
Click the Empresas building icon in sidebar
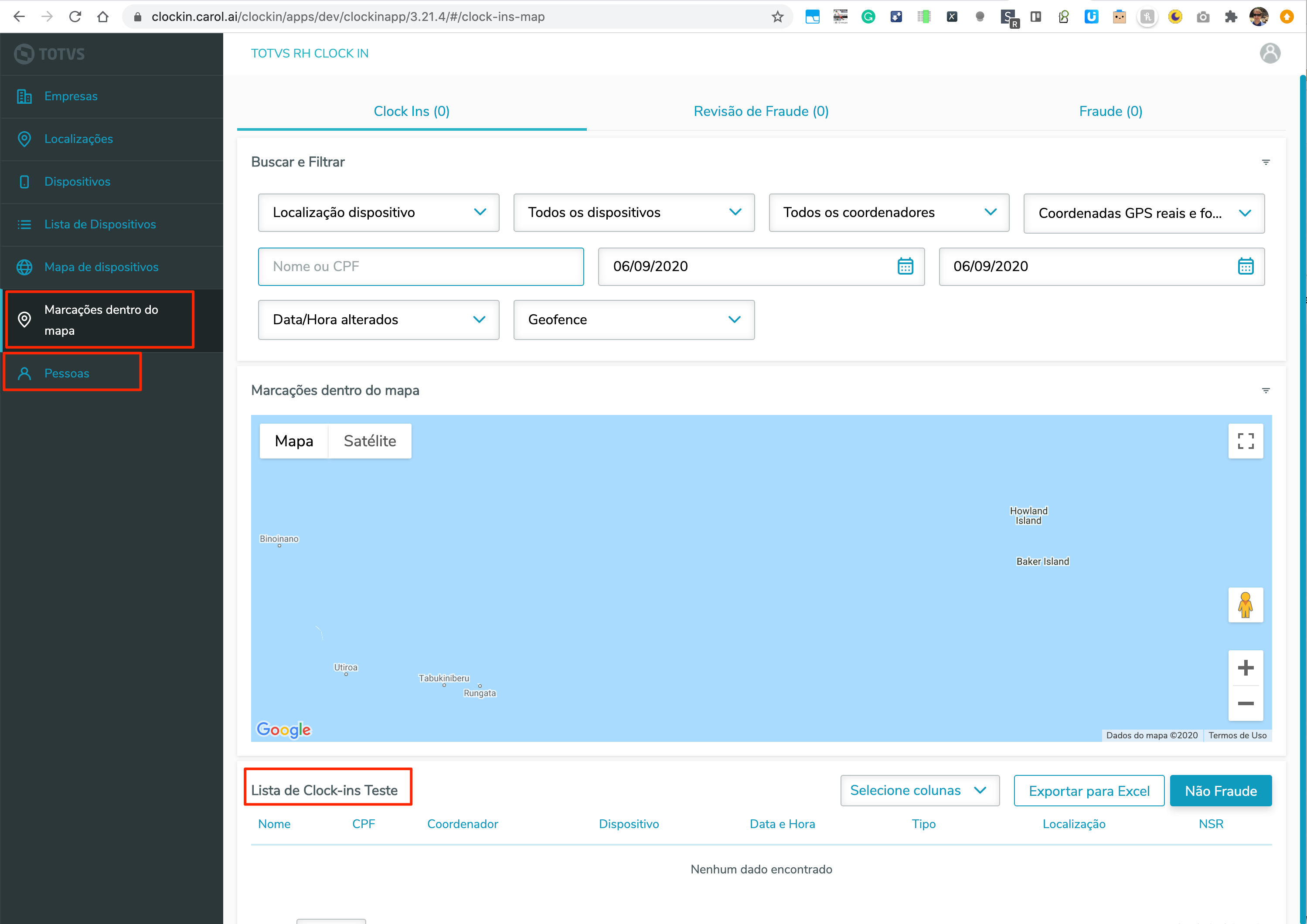pyautogui.click(x=24, y=96)
